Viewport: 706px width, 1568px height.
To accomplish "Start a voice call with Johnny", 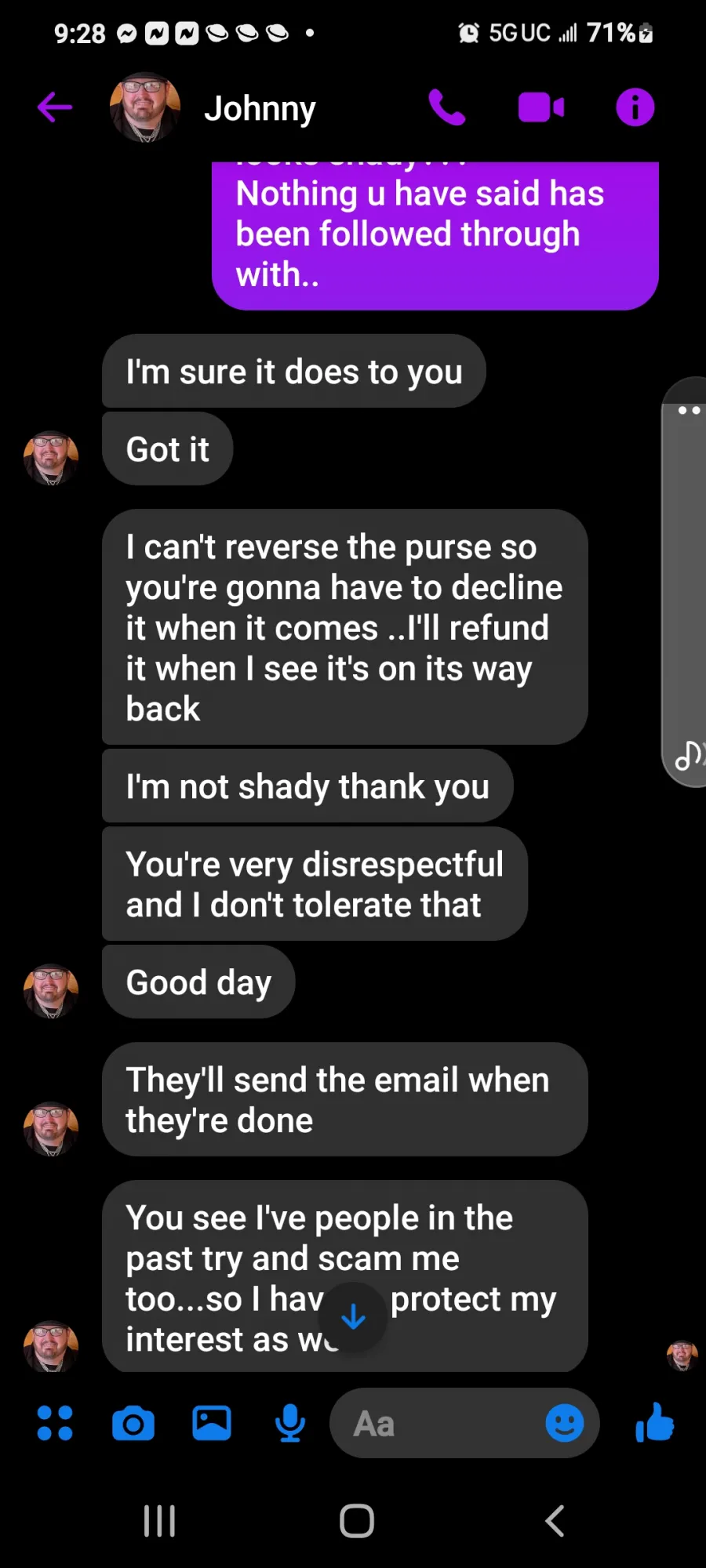I will click(447, 107).
